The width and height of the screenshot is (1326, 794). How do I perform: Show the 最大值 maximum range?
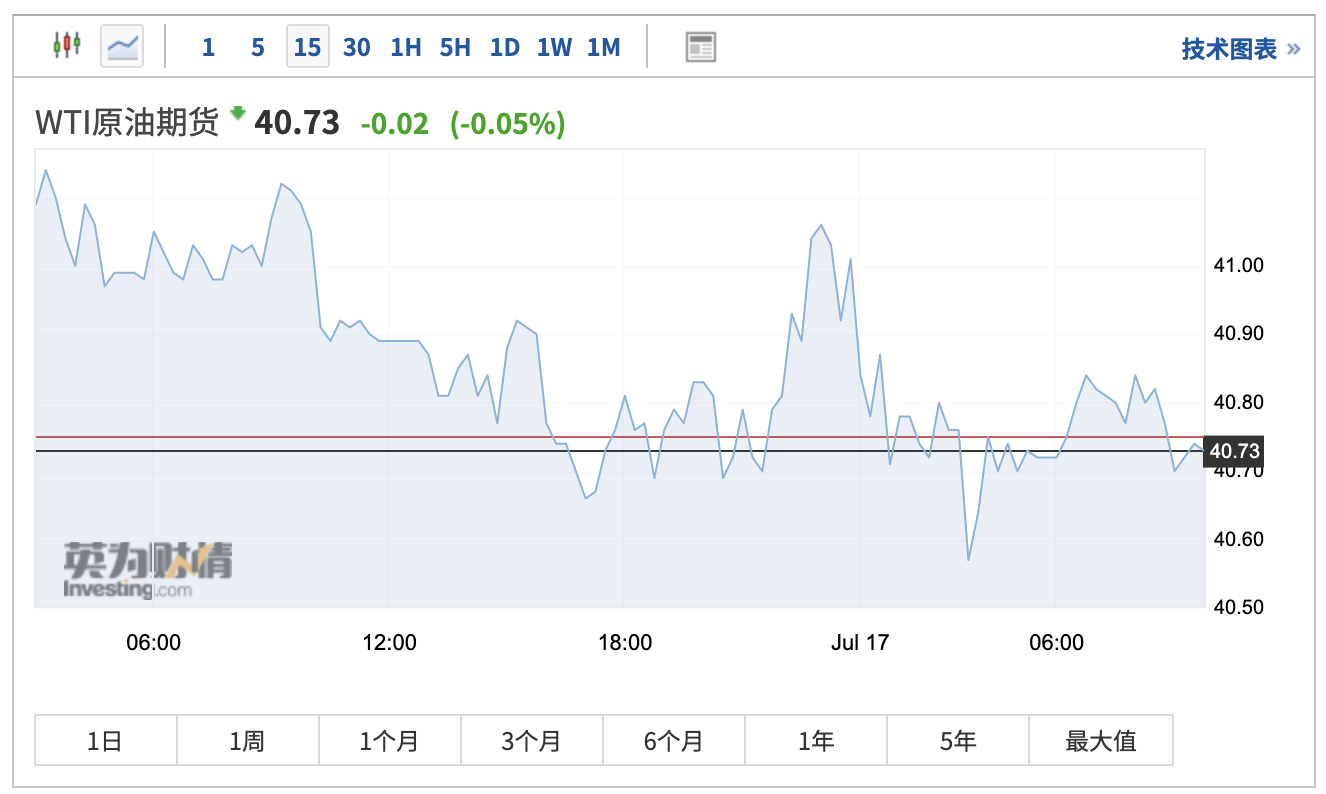(1100, 741)
